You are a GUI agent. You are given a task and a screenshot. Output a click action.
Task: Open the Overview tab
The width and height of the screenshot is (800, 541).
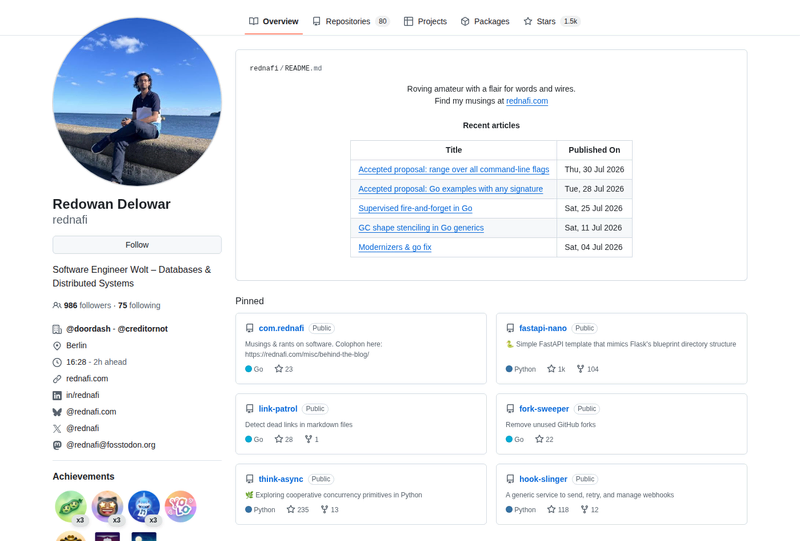(x=273, y=21)
